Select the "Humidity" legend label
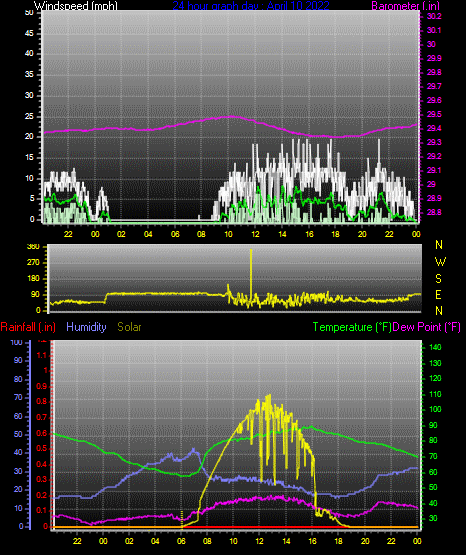This screenshot has height=555, width=466. (x=86, y=327)
